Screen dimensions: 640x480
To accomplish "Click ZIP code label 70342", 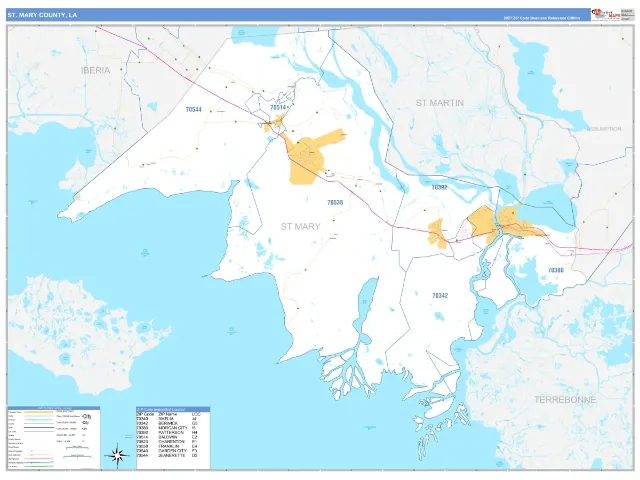I will pos(440,295).
